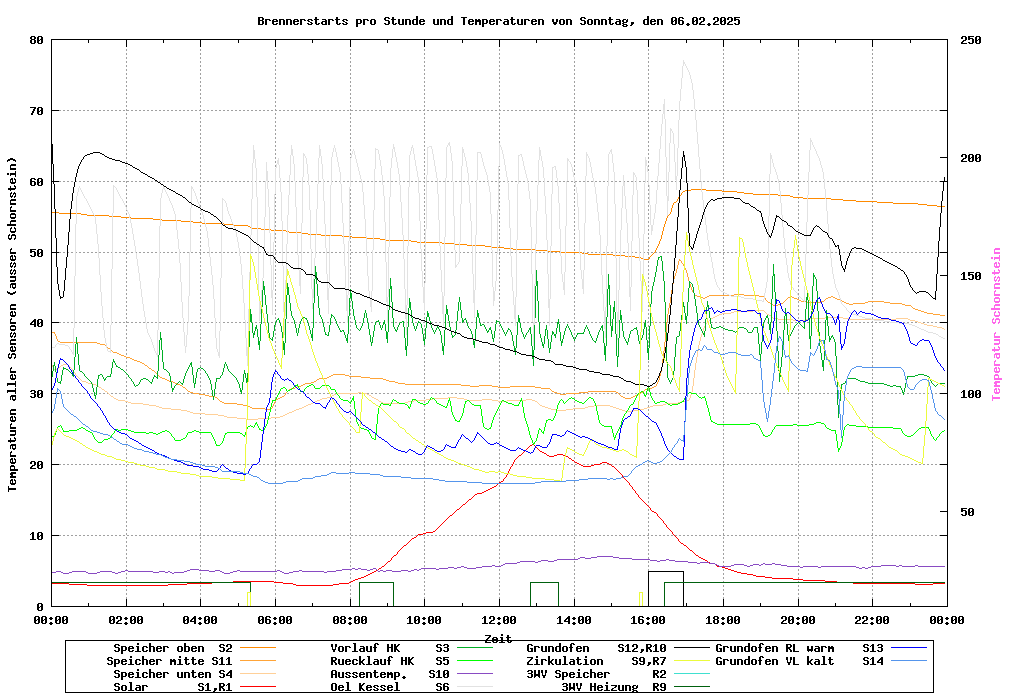Click the 12:00 time axis tick label
Screen dimensions: 1024x700
click(498, 620)
